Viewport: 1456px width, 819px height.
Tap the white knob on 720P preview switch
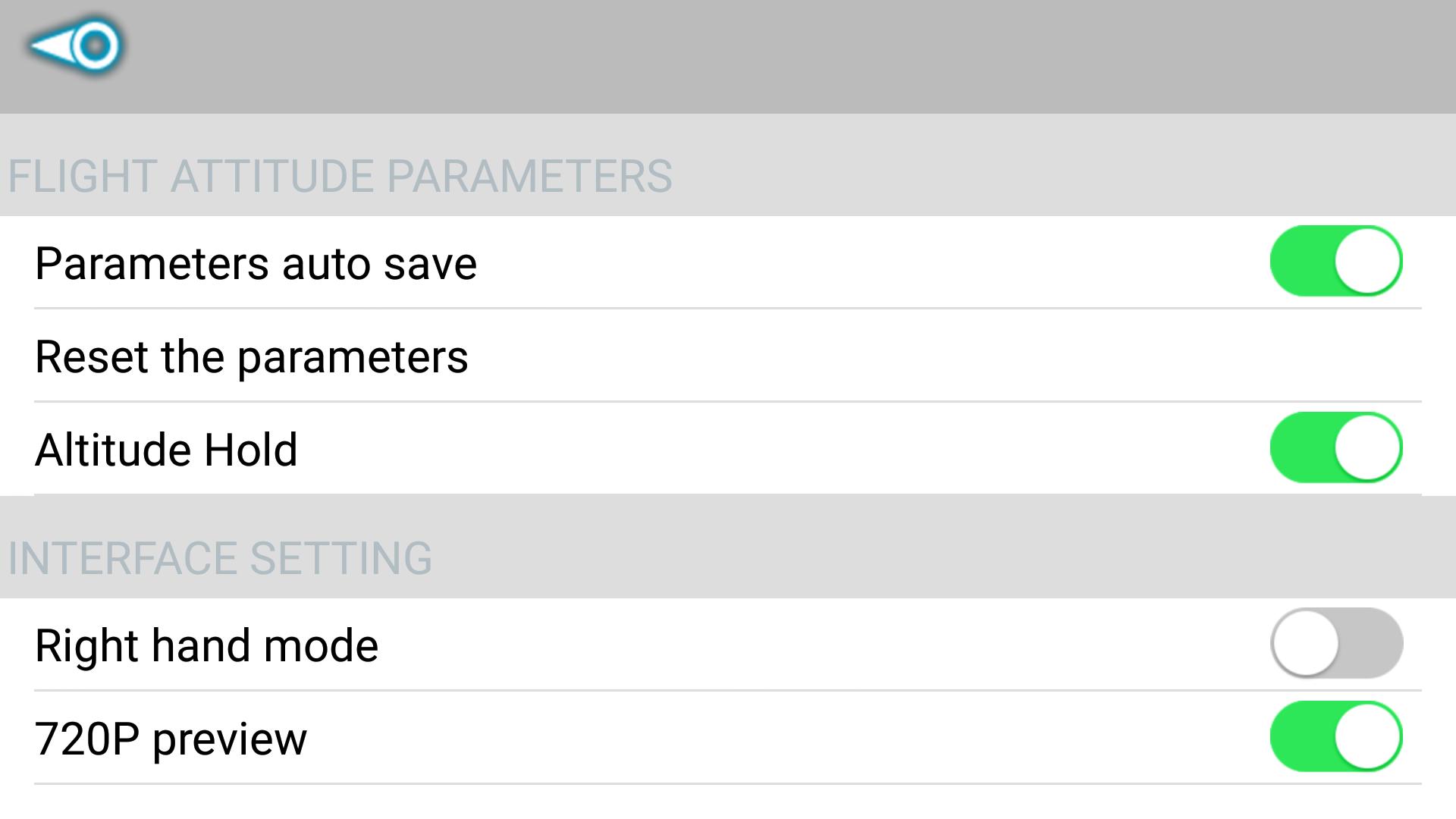coord(1367,736)
